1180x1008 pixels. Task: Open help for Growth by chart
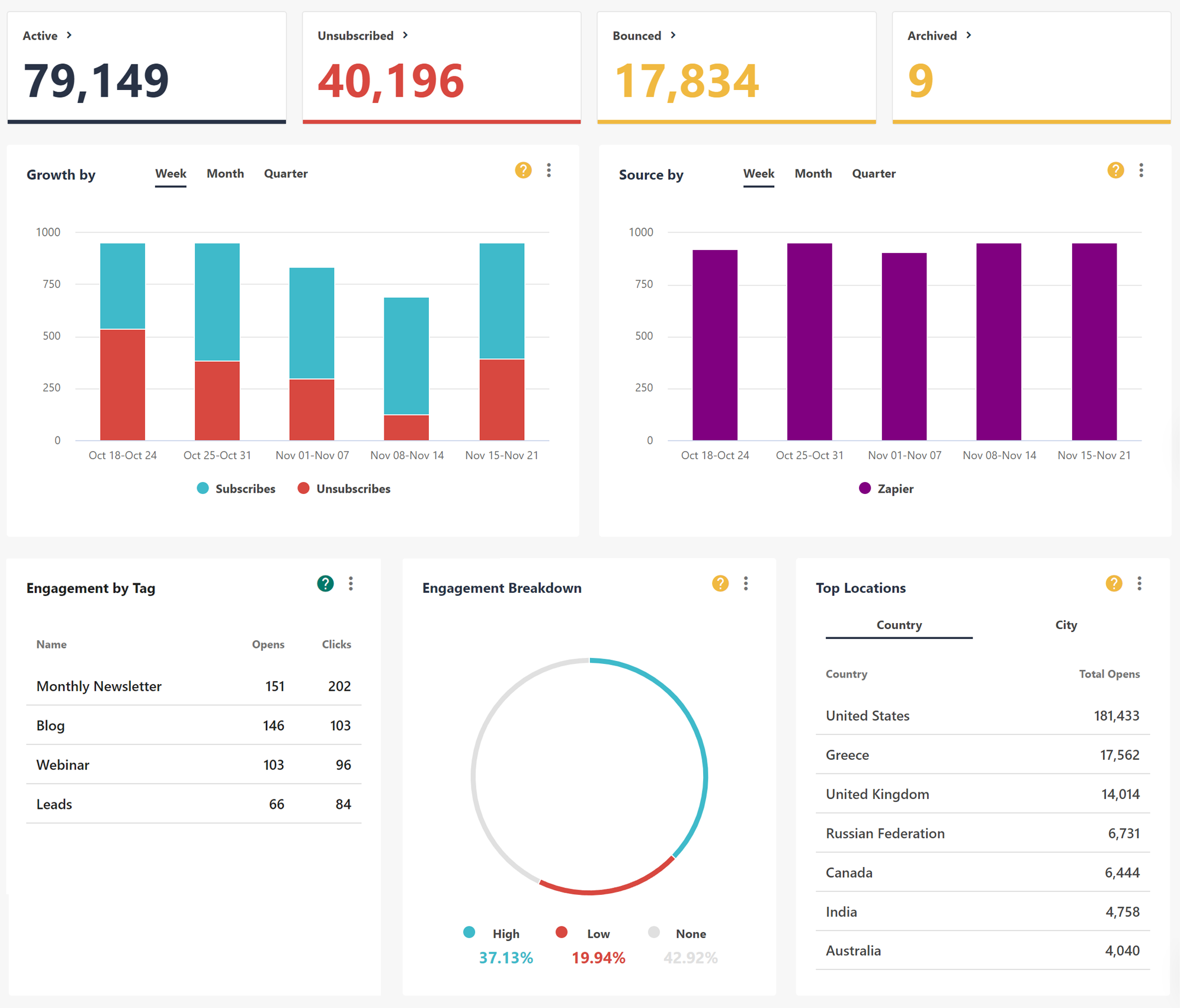[x=523, y=171]
